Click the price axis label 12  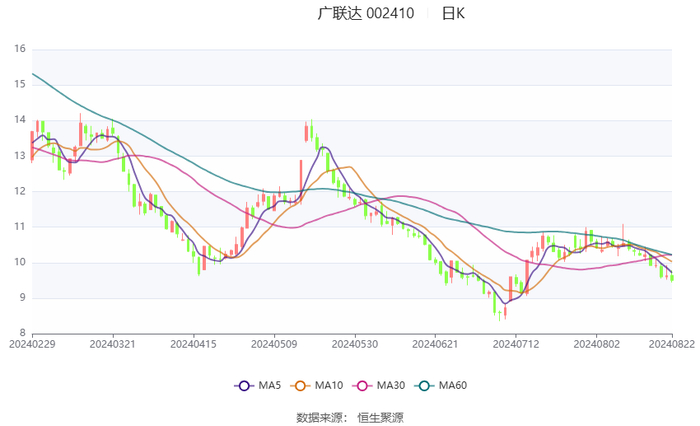(x=20, y=191)
